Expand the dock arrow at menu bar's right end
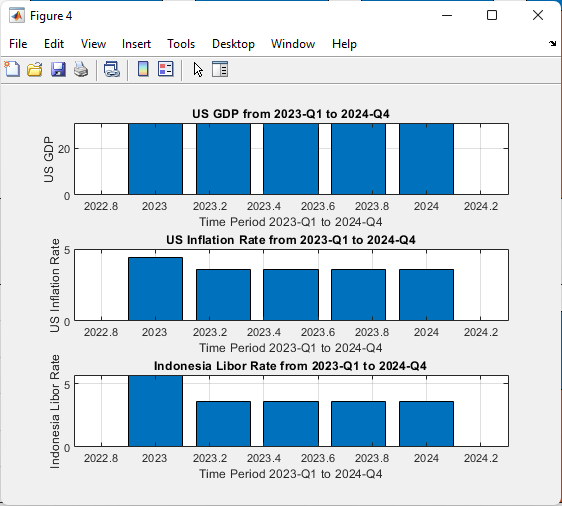 point(552,43)
